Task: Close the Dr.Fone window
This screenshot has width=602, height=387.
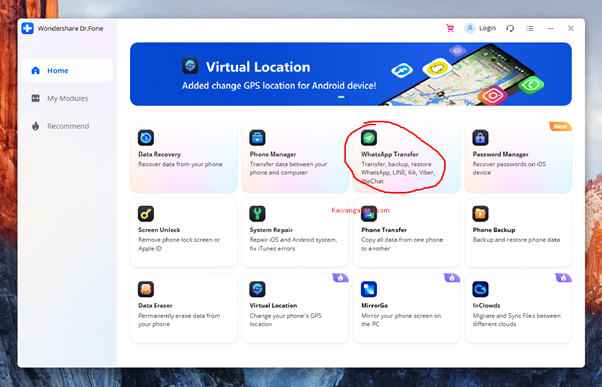Action: pos(571,28)
